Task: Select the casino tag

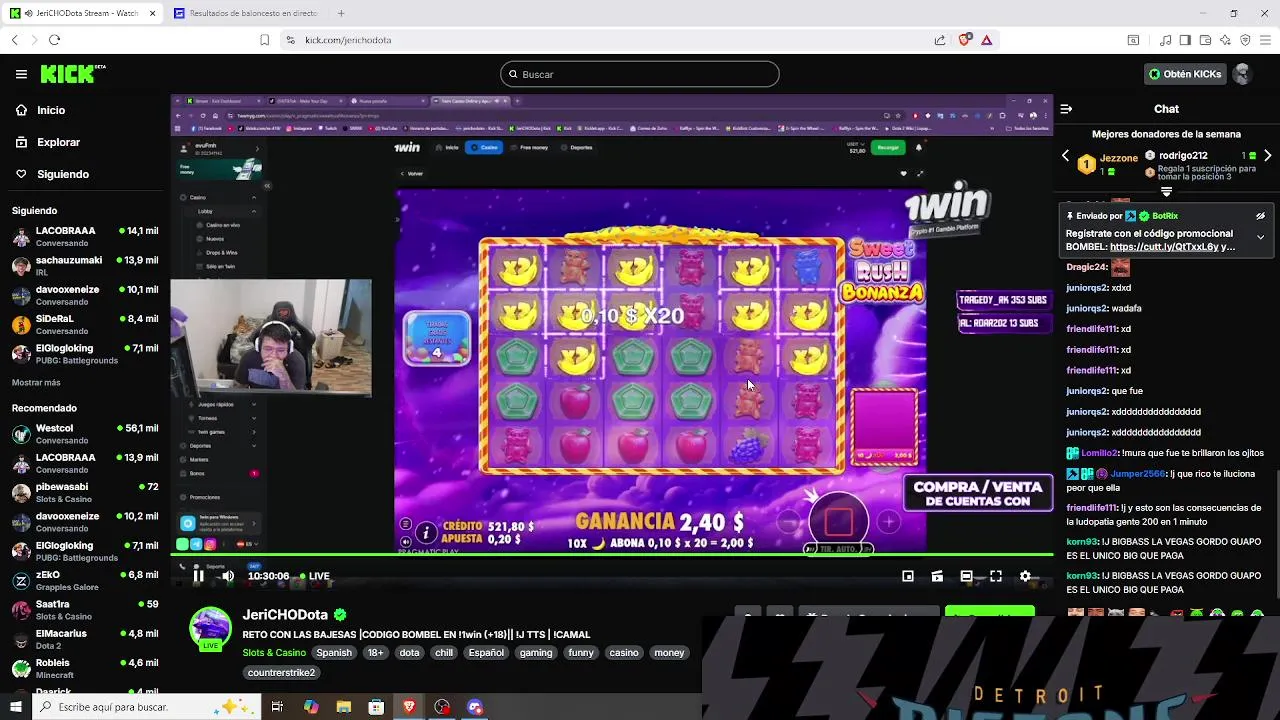Action: point(624,653)
